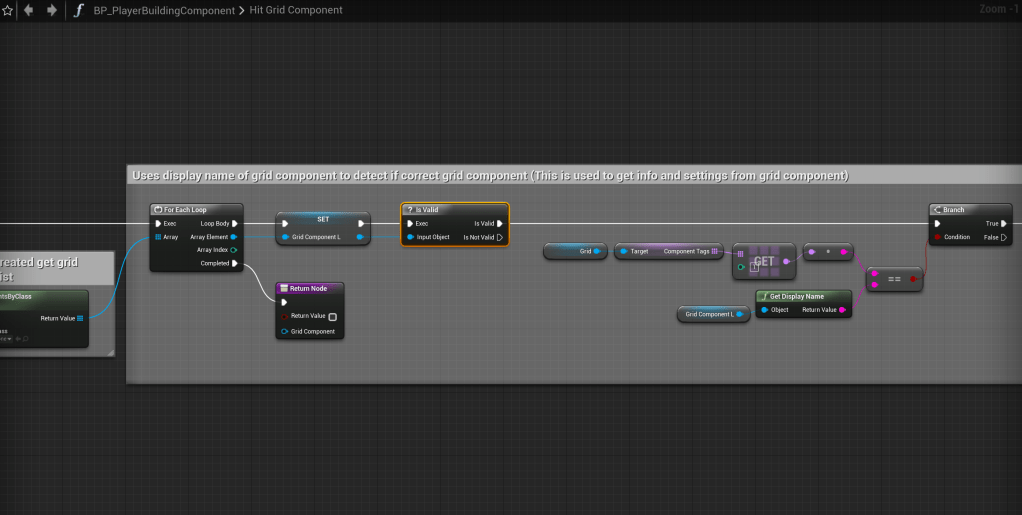Click the == node bottom magenta input pin
Image resolution: width=1022 pixels, height=515 pixels.
pyautogui.click(x=875, y=285)
